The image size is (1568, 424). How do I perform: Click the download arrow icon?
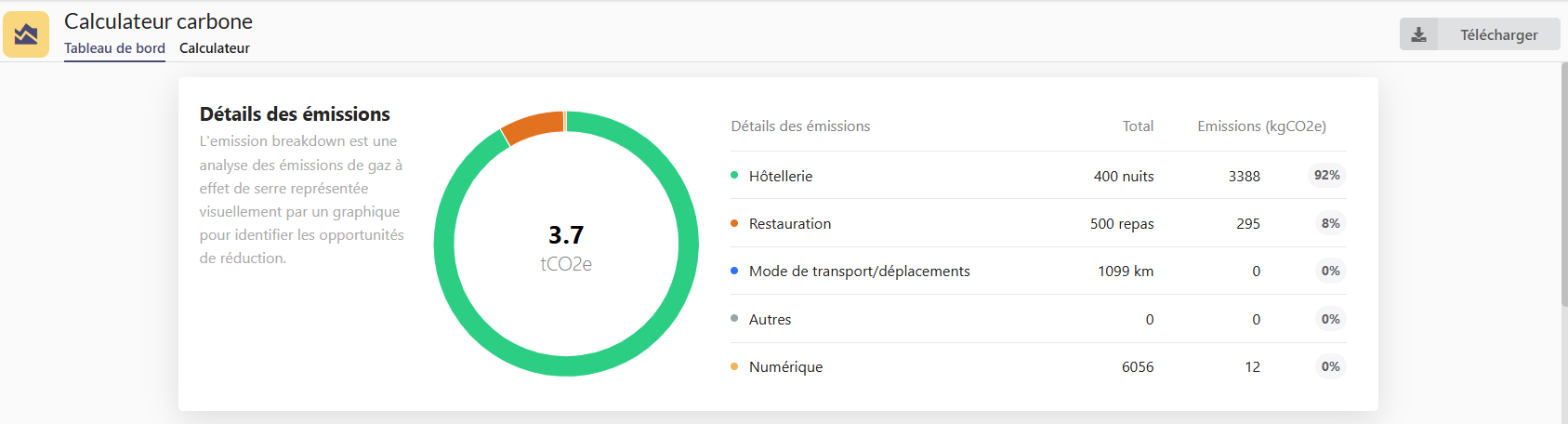click(x=1418, y=34)
